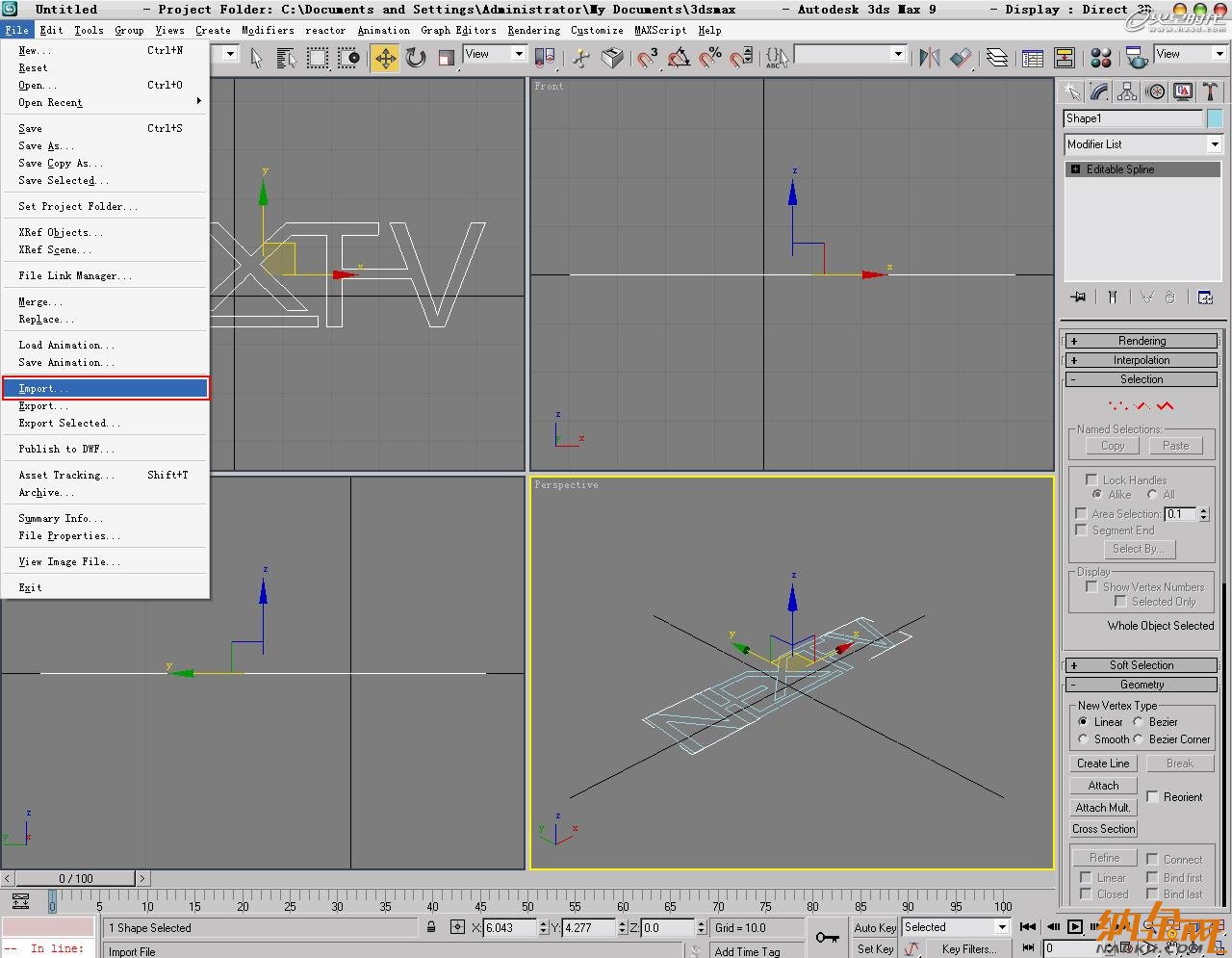Choose Save As from the File menu
Image resolution: width=1232 pixels, height=958 pixels.
click(x=106, y=145)
